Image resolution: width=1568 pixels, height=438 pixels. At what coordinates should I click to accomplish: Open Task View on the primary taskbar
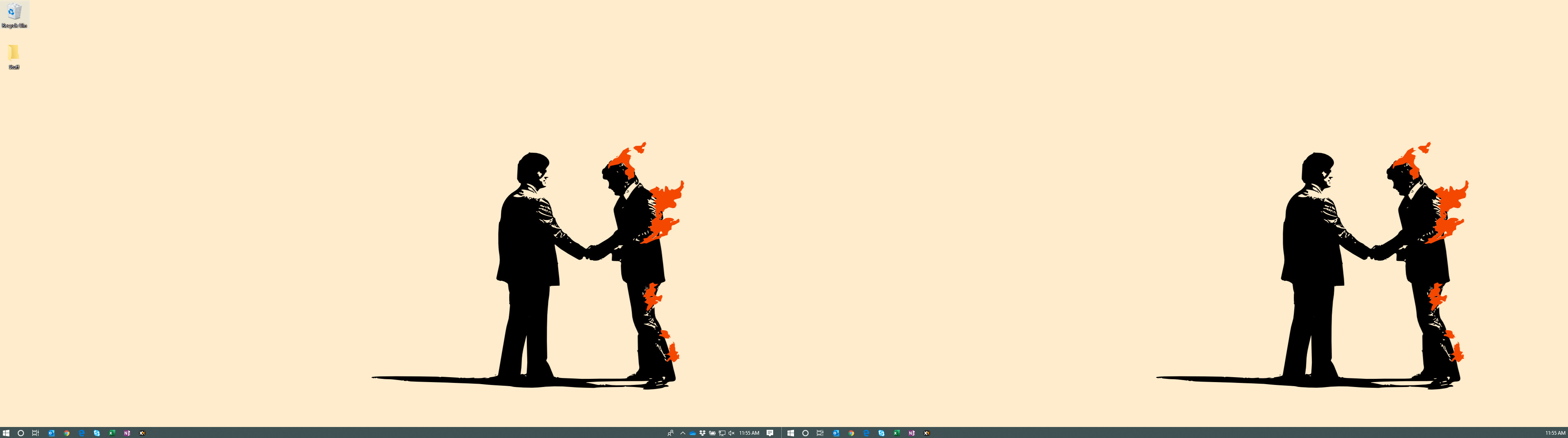tap(35, 433)
